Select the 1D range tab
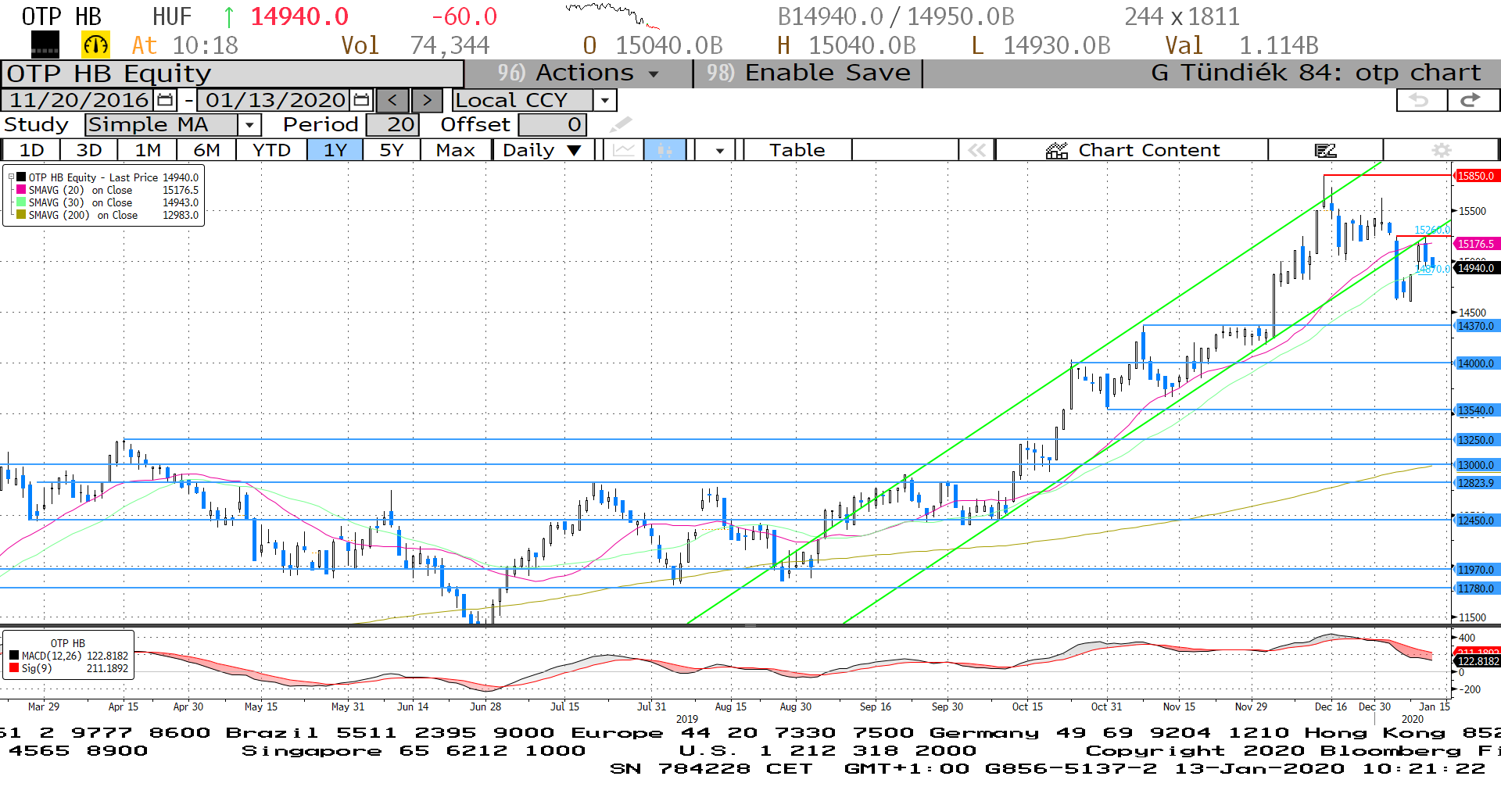Image resolution: width=1501 pixels, height=812 pixels. [x=31, y=150]
